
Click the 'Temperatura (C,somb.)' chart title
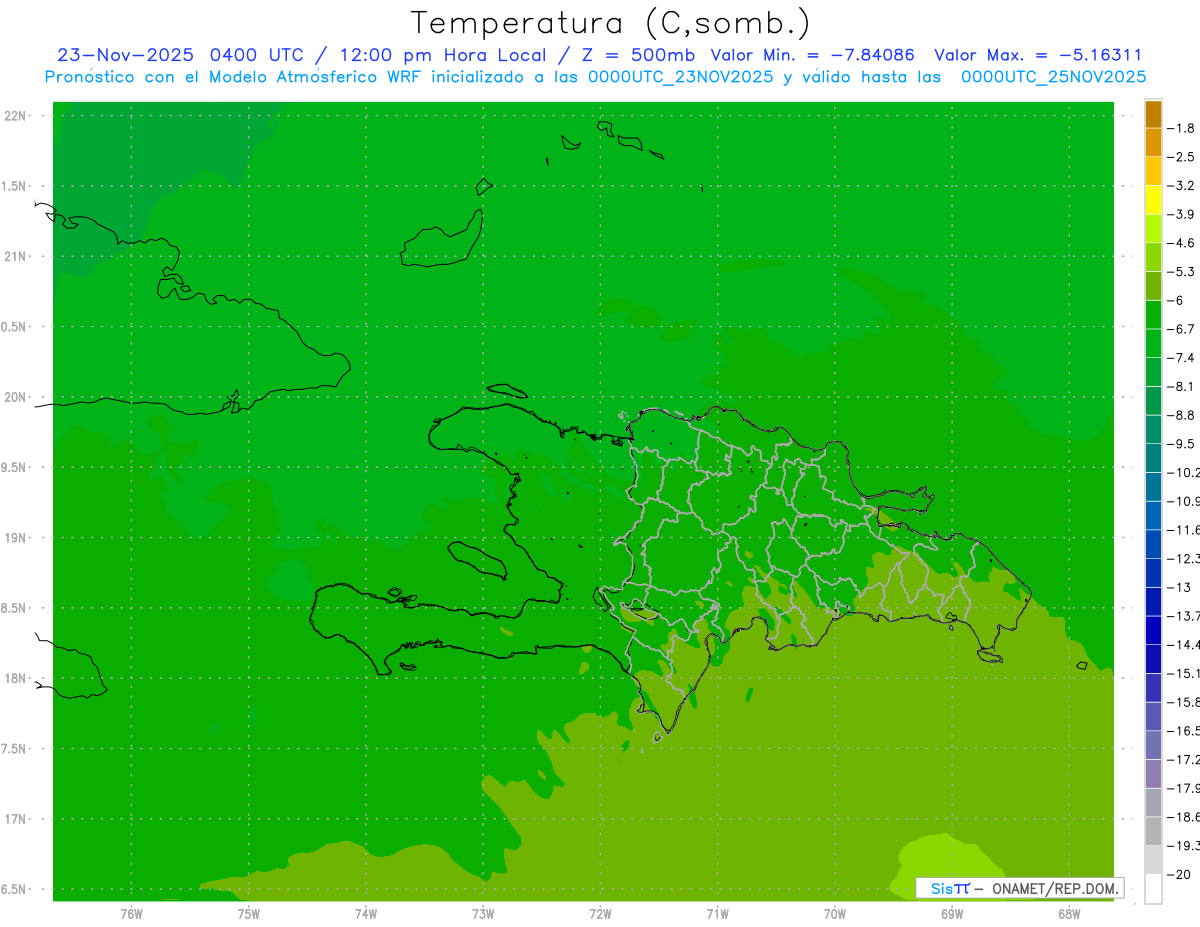coord(611,23)
